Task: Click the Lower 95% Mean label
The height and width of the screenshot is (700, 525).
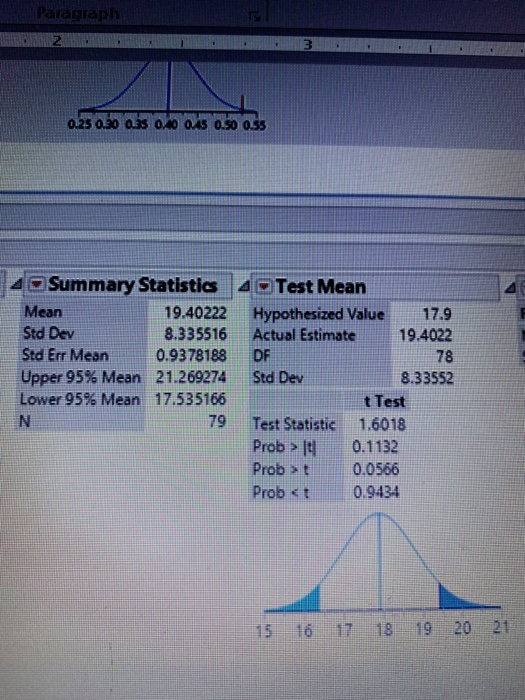Action: pyautogui.click(x=80, y=399)
